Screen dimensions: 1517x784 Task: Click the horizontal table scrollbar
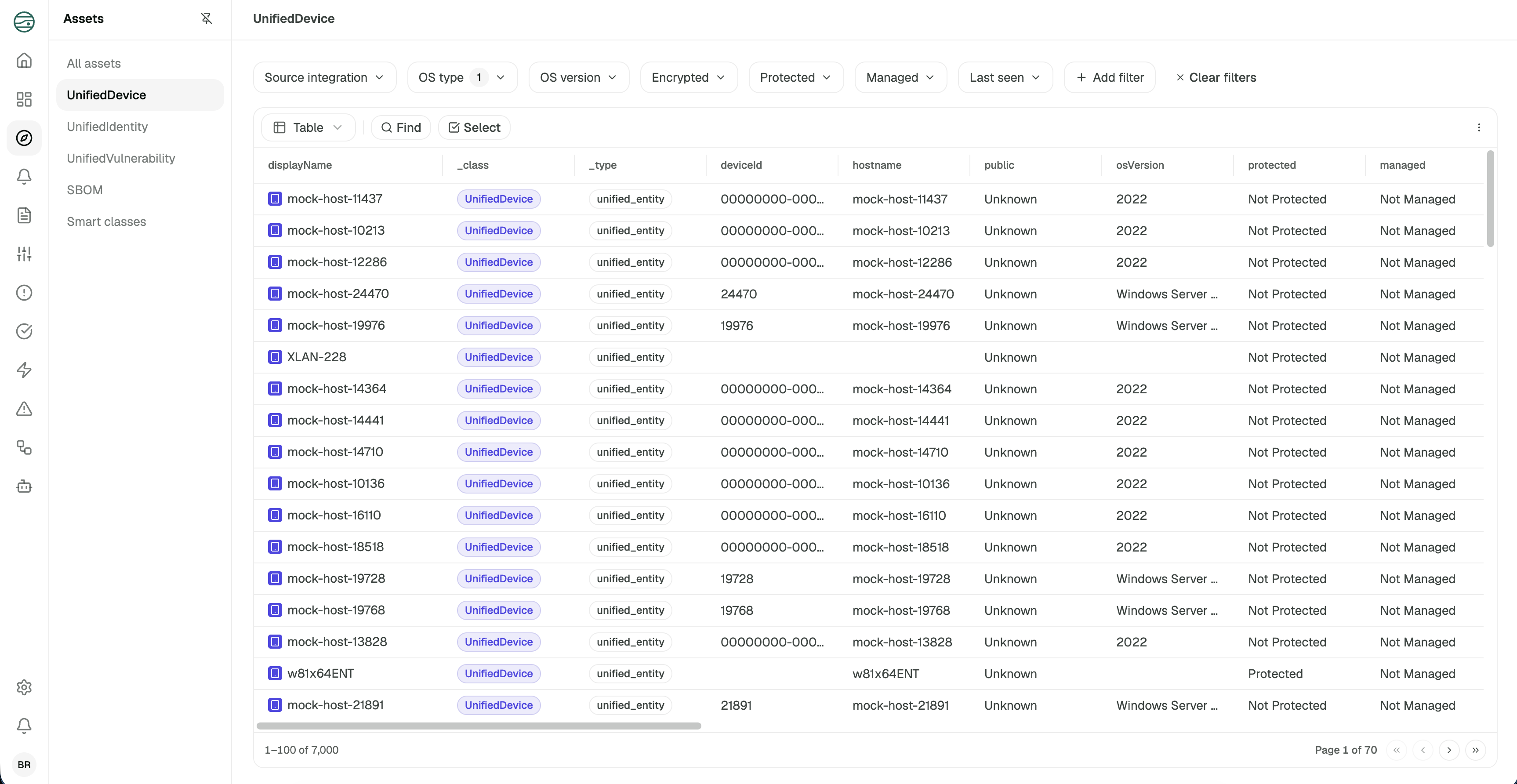(x=479, y=726)
